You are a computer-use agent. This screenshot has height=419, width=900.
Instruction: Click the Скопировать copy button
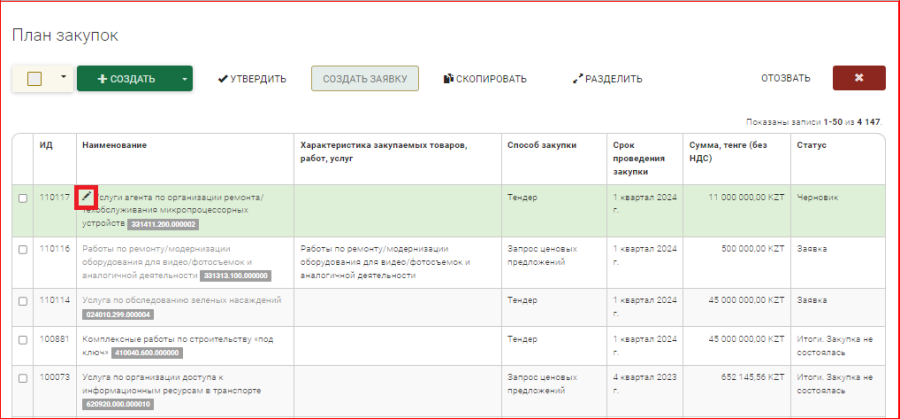[485, 79]
